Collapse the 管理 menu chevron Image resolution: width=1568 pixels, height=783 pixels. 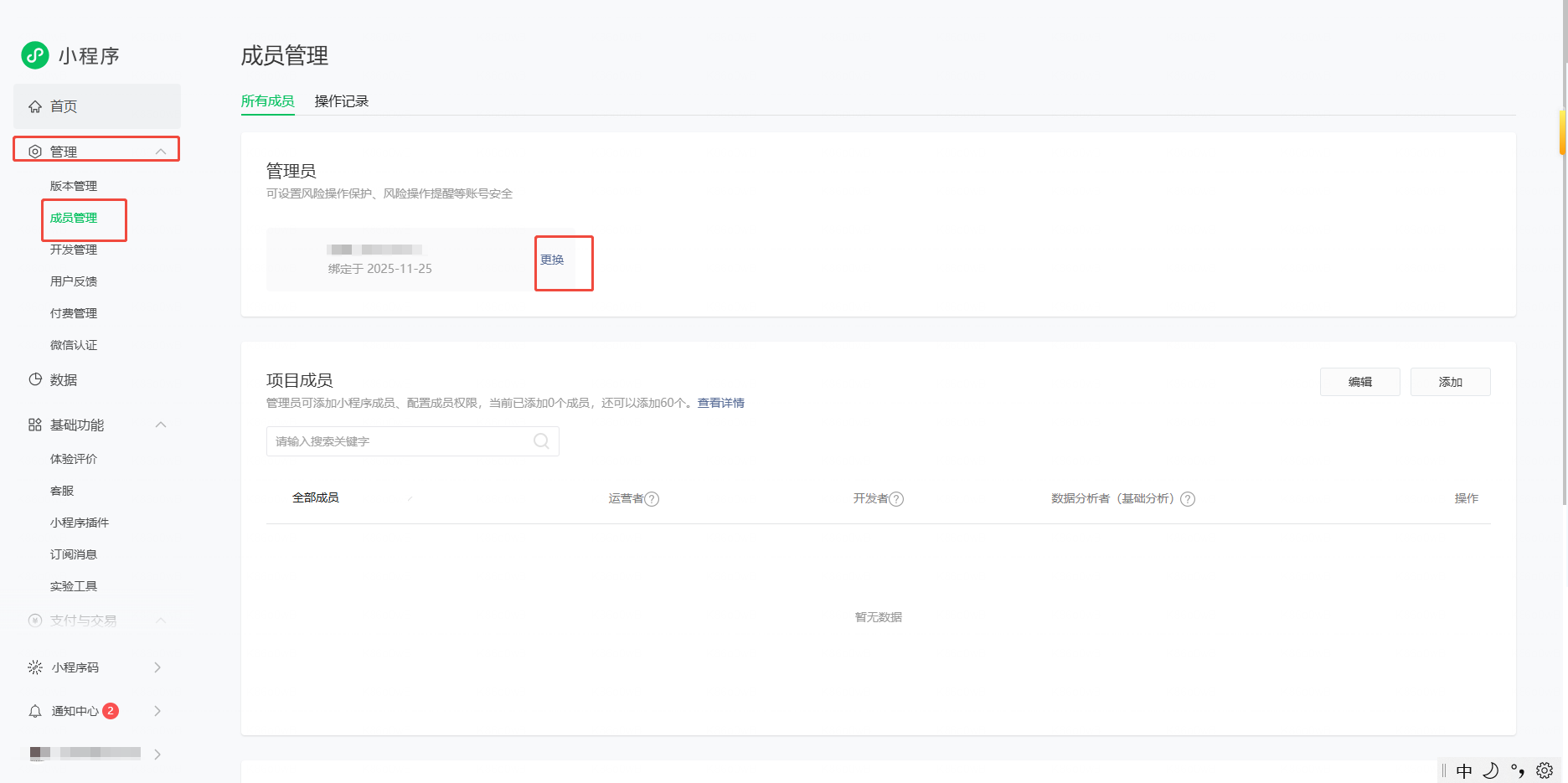[x=161, y=151]
